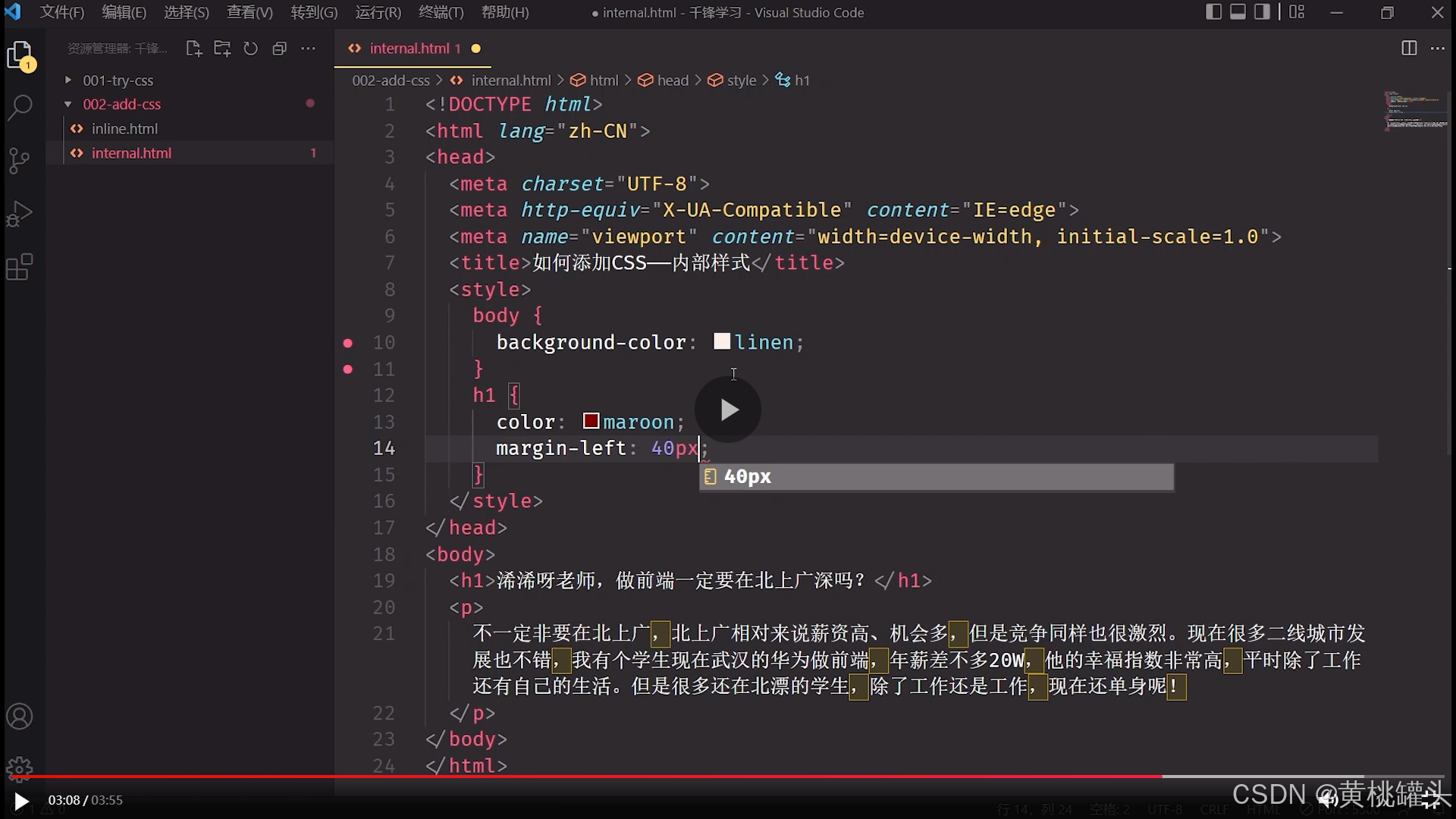Open the Accounts menu icon
1456x819 pixels.
click(x=20, y=716)
